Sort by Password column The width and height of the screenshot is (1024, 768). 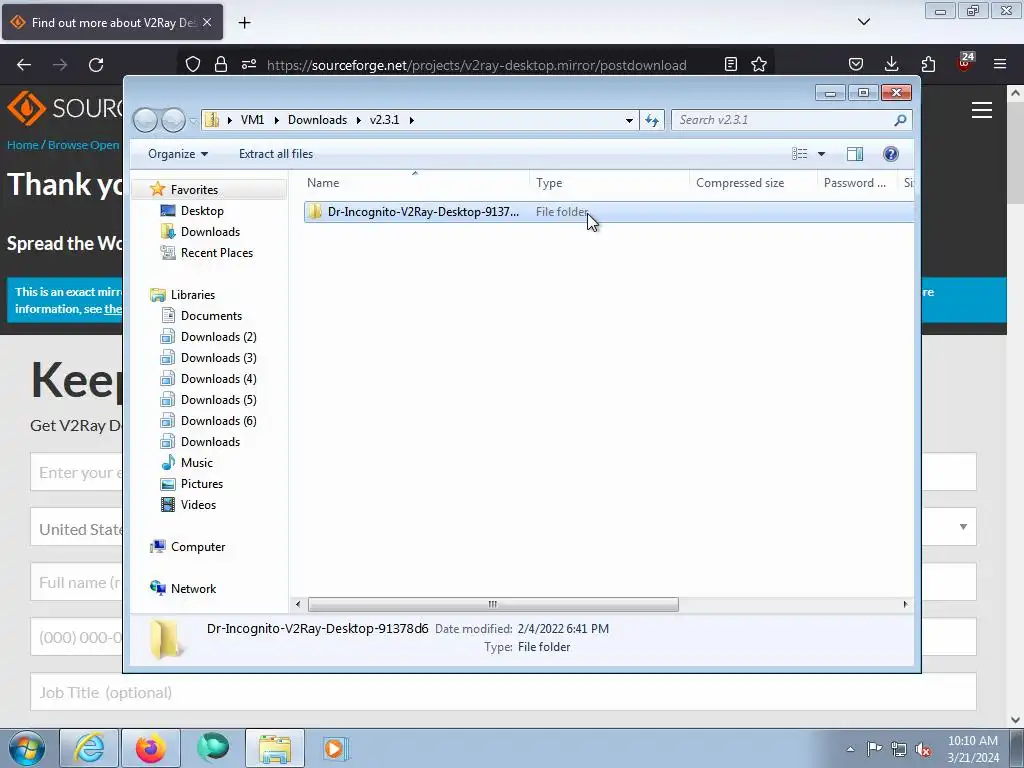[x=856, y=183]
